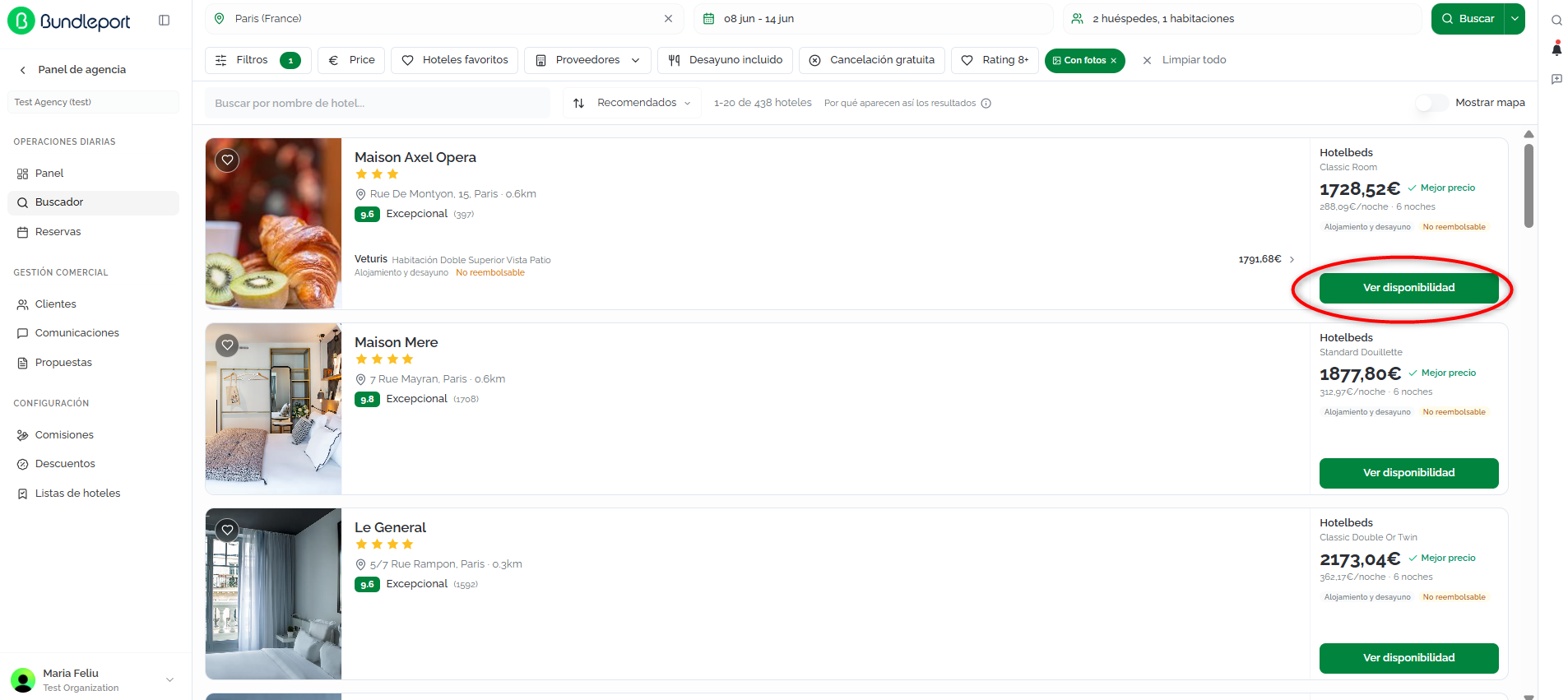Click Le General 9.6 rating badge
1568x700 pixels.
(367, 585)
